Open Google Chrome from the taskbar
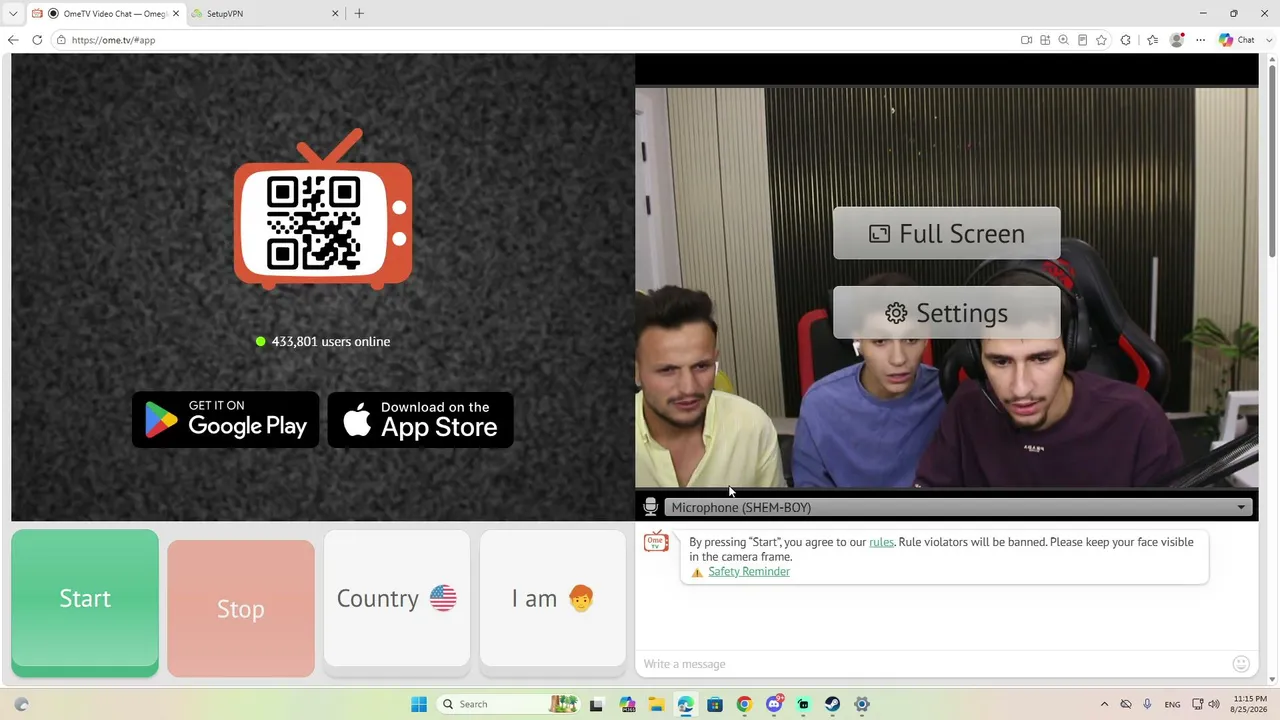The width and height of the screenshot is (1280, 720). point(744,704)
